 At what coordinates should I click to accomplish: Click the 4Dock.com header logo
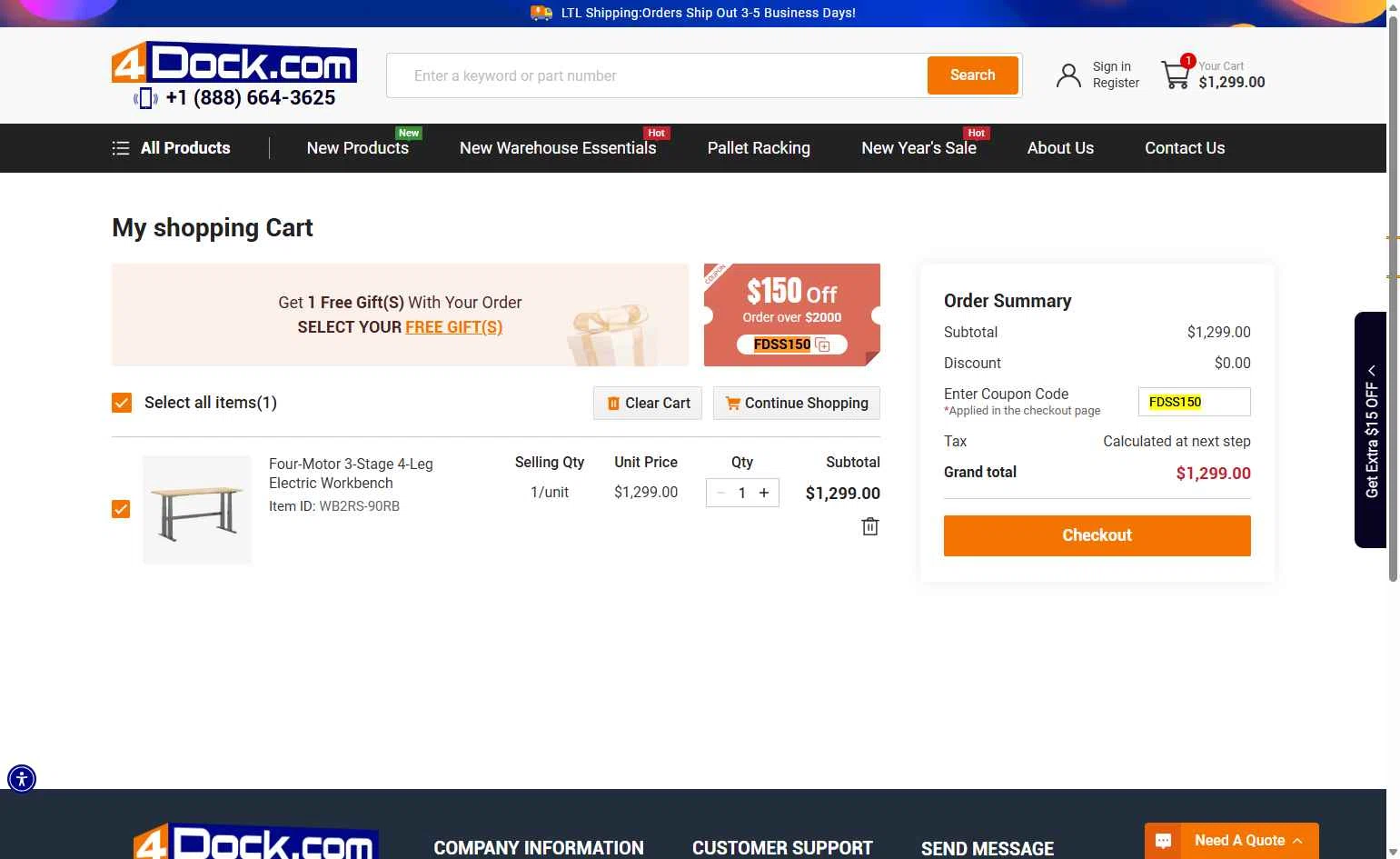(234, 63)
